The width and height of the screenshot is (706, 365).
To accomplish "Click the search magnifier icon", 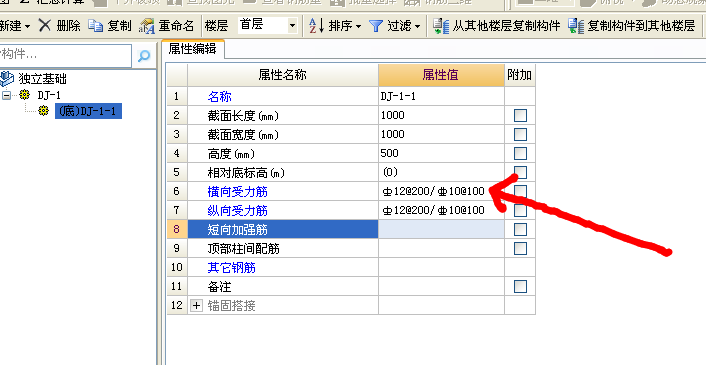I will pos(144,56).
